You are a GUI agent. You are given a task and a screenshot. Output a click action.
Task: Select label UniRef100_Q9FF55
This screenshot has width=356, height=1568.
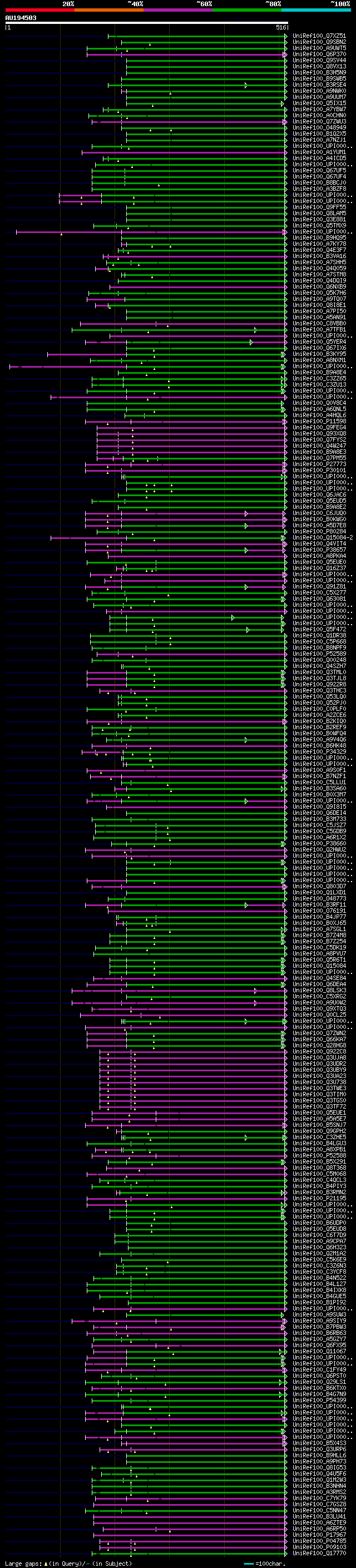(319, 207)
